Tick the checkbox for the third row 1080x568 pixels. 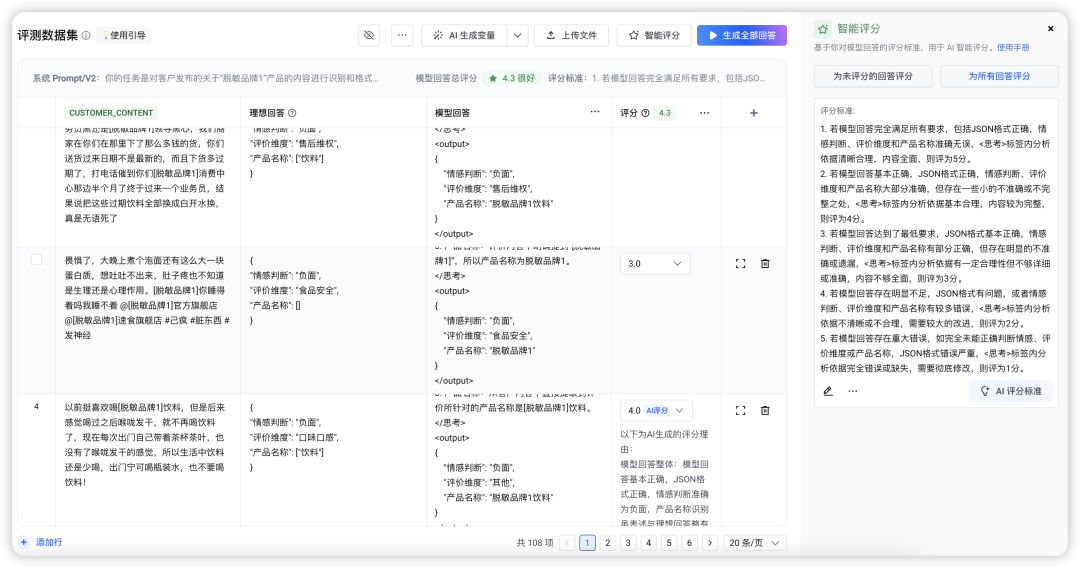[x=36, y=260]
